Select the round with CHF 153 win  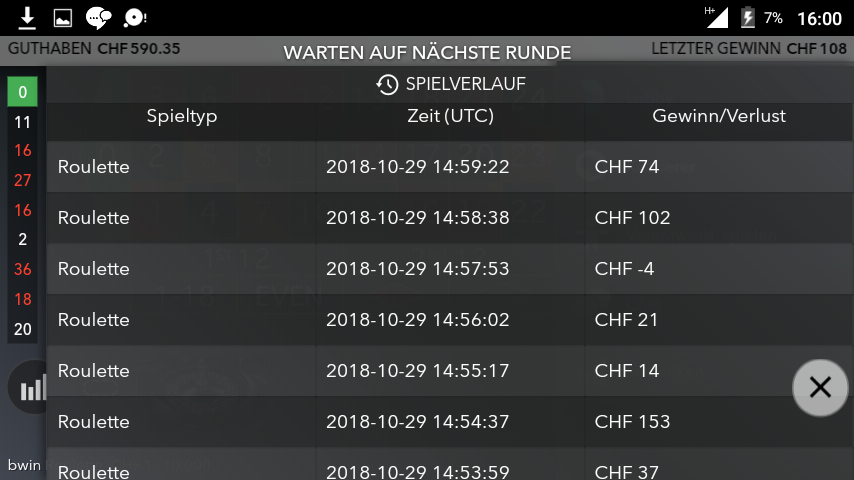450,422
